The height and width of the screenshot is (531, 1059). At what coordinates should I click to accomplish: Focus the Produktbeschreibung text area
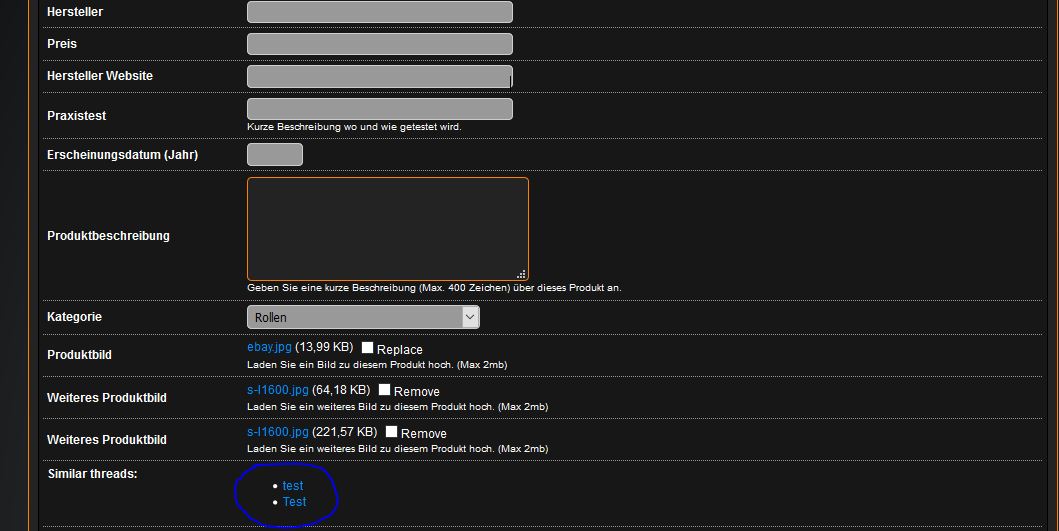pos(387,229)
